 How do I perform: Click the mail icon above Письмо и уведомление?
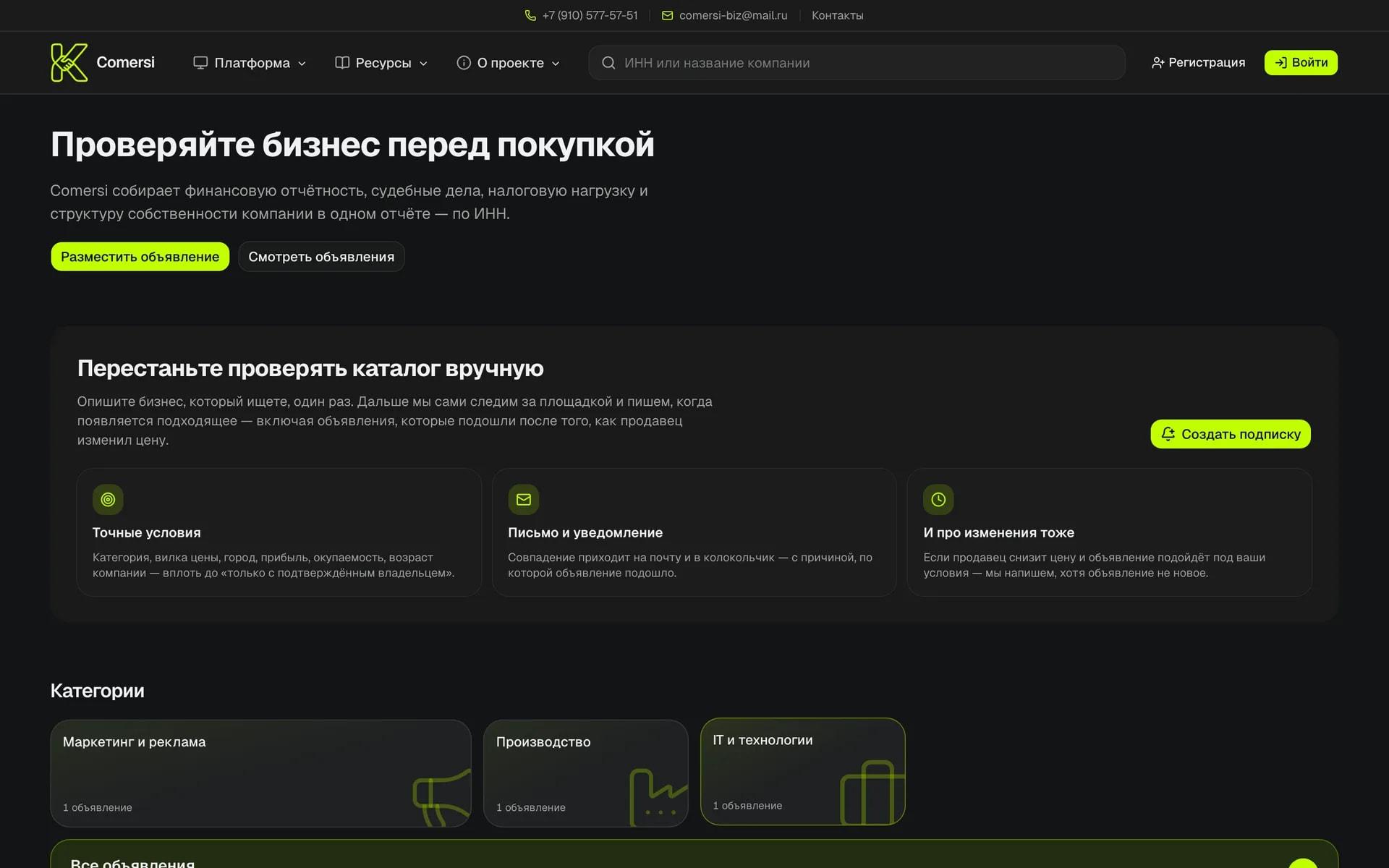524,499
